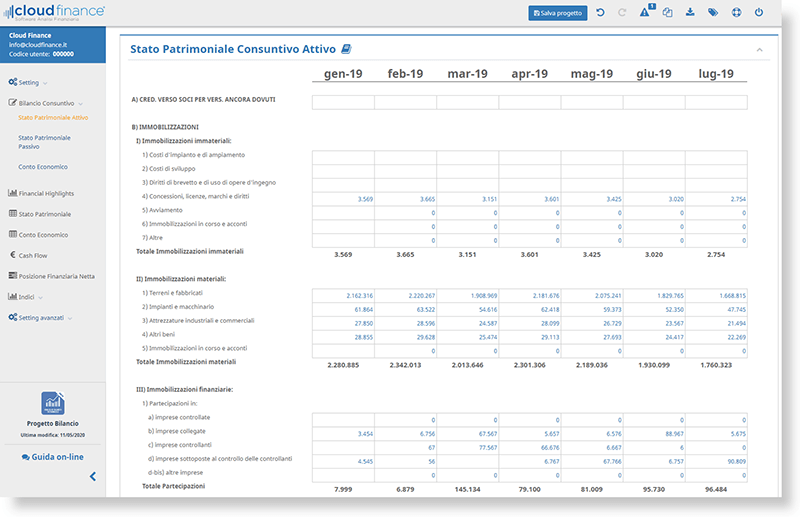This screenshot has height=517, width=800.
Task: Click gen-19 Terreni e fabbricati value 2.162.316
Action: point(343,296)
